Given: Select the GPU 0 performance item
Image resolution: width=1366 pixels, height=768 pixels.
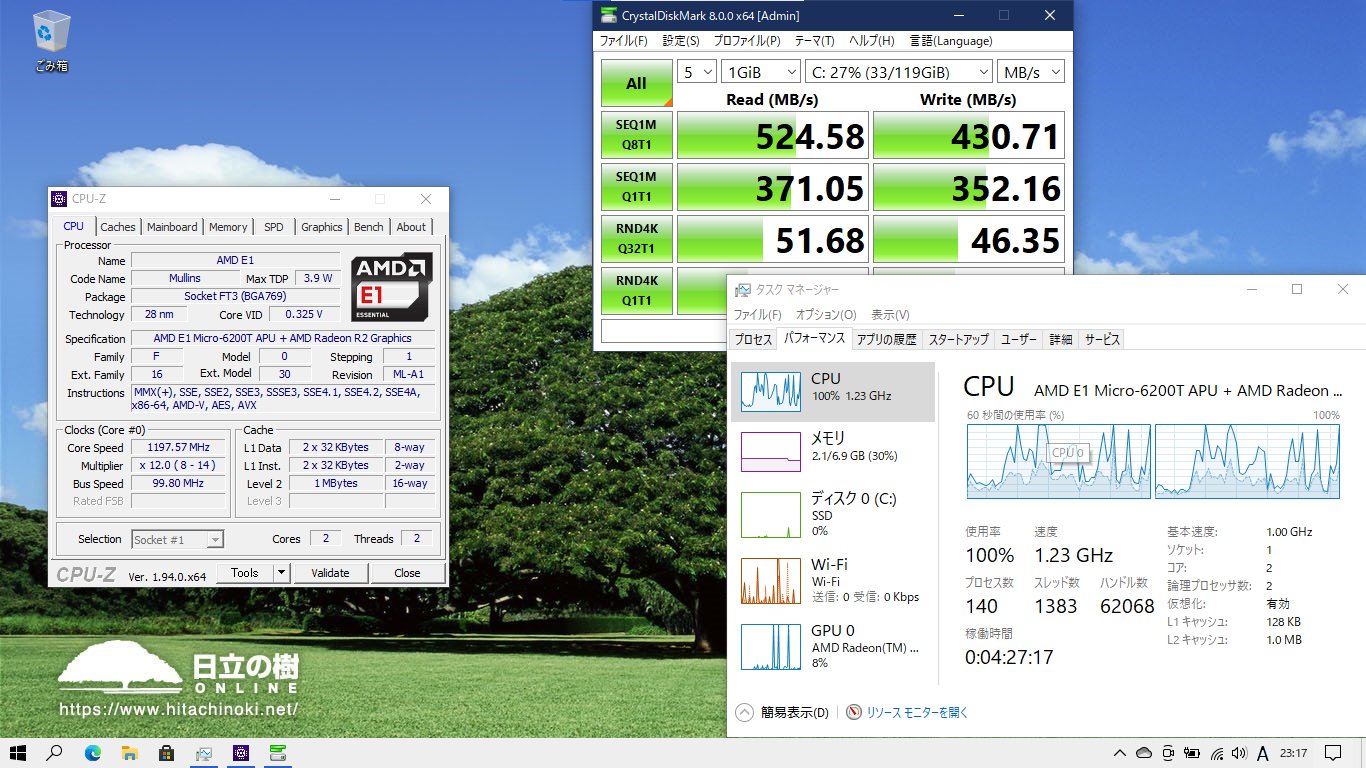Looking at the screenshot, I should point(832,646).
